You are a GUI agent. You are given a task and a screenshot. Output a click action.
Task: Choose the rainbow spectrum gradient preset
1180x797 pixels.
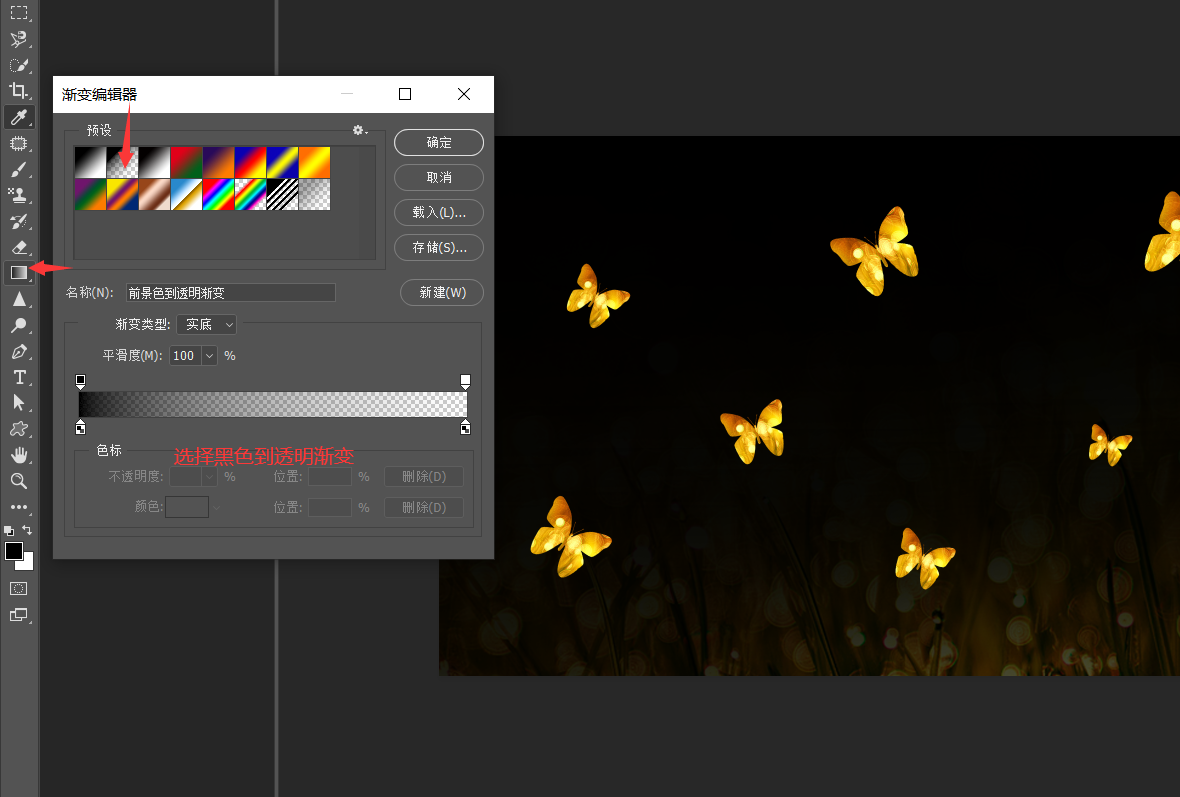click(218, 195)
